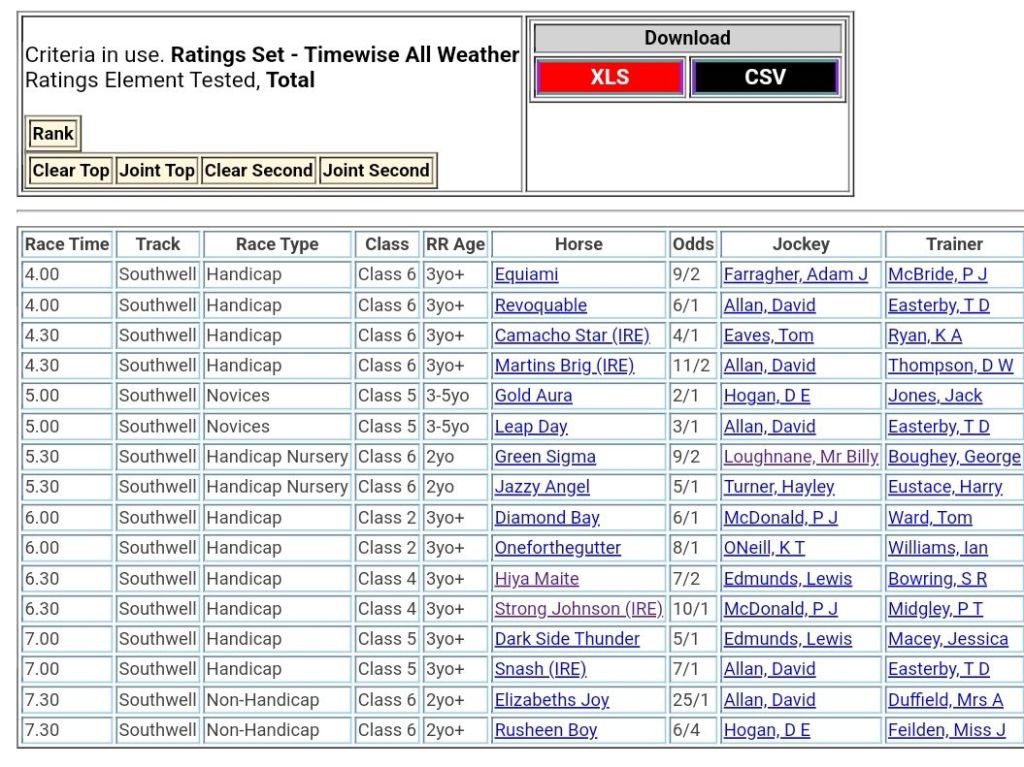Choose the Clear Second filter
Viewport: 1024px width, 767px height.
258,171
